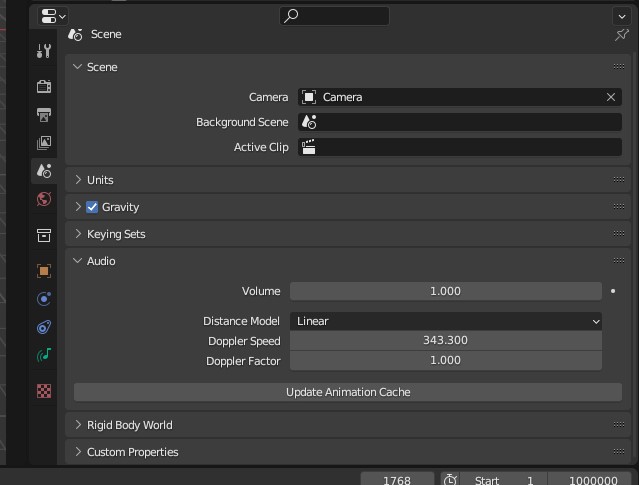Switch to World properties tab

click(x=44, y=199)
